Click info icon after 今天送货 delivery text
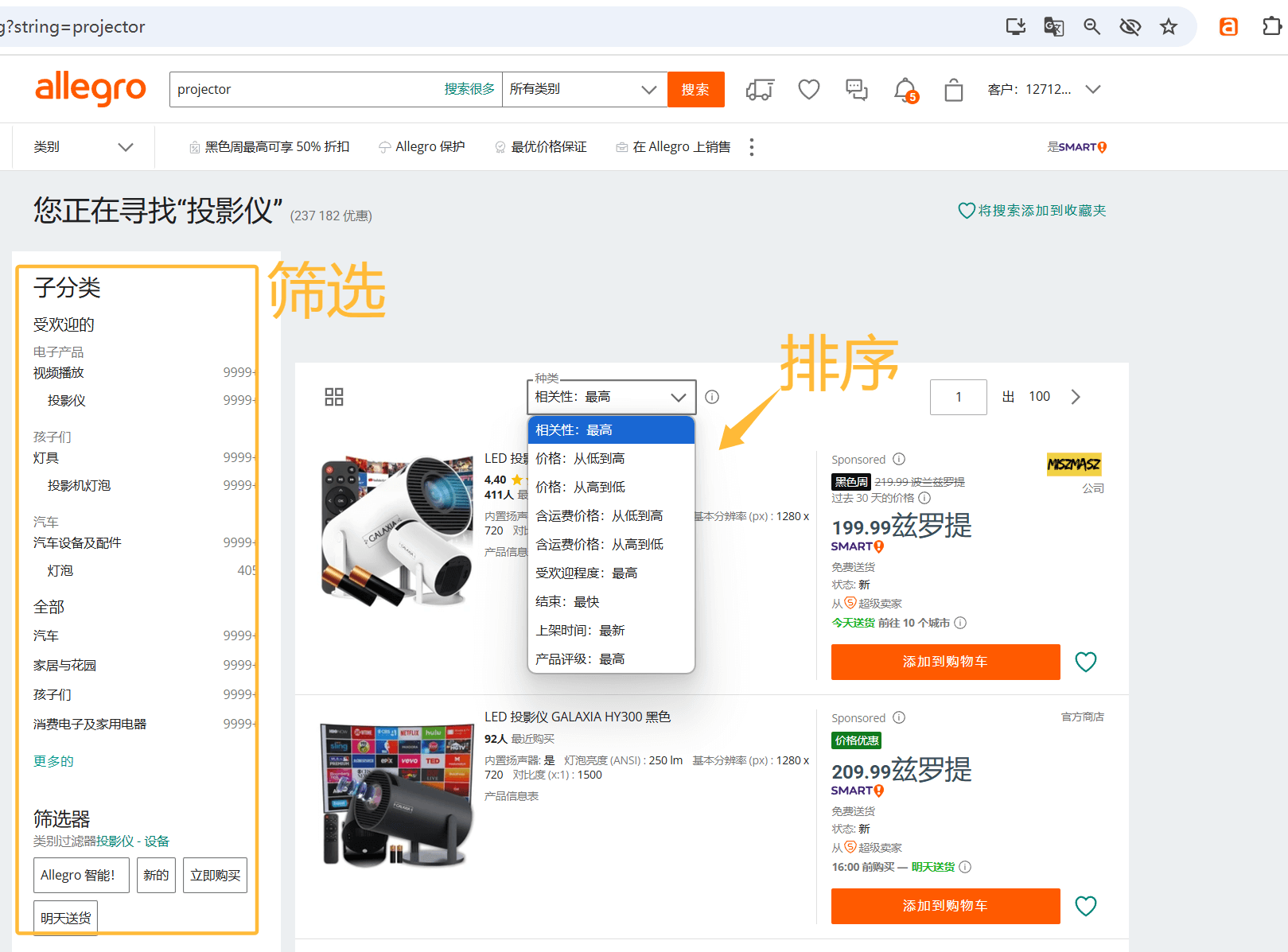 click(960, 623)
